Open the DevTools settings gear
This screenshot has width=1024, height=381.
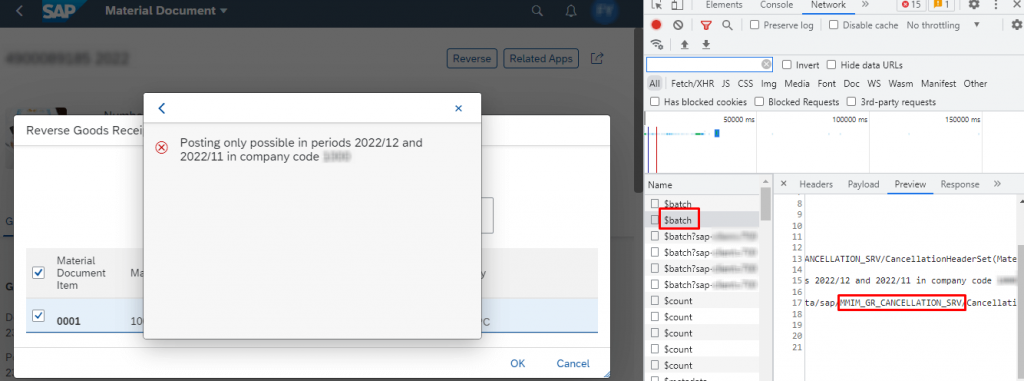tap(974, 5)
